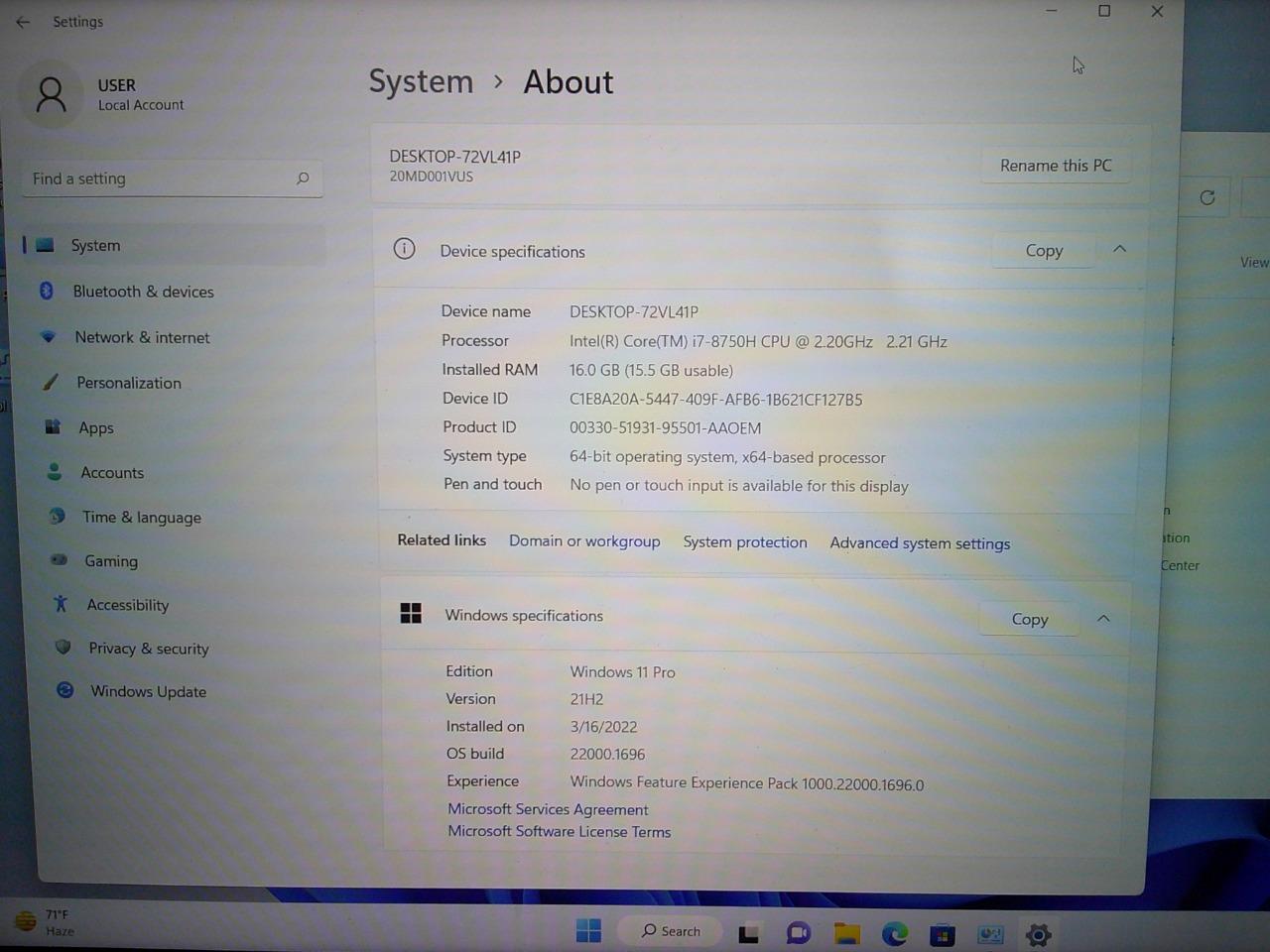The height and width of the screenshot is (952, 1270).
Task: Click the USER Local Account profile name
Action: pyautogui.click(x=140, y=94)
